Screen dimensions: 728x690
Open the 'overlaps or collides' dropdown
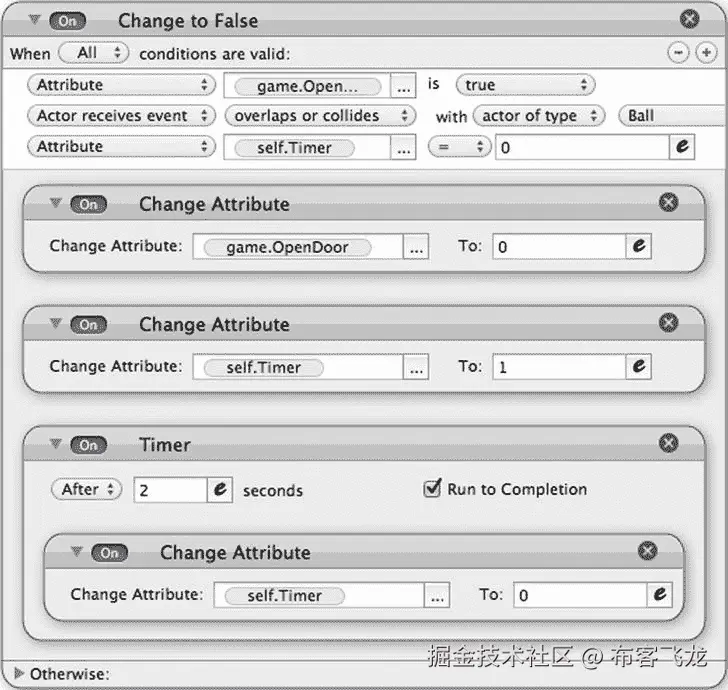(x=320, y=116)
